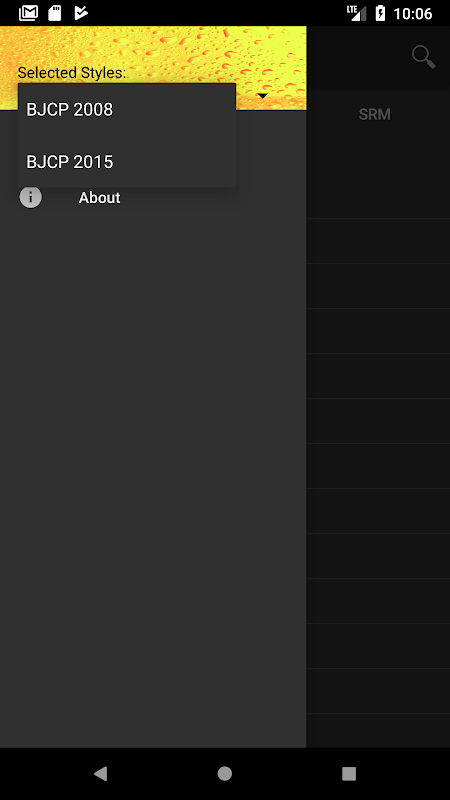Tap the search magnifier icon
Image resolution: width=450 pixels, height=800 pixels.
click(x=423, y=57)
